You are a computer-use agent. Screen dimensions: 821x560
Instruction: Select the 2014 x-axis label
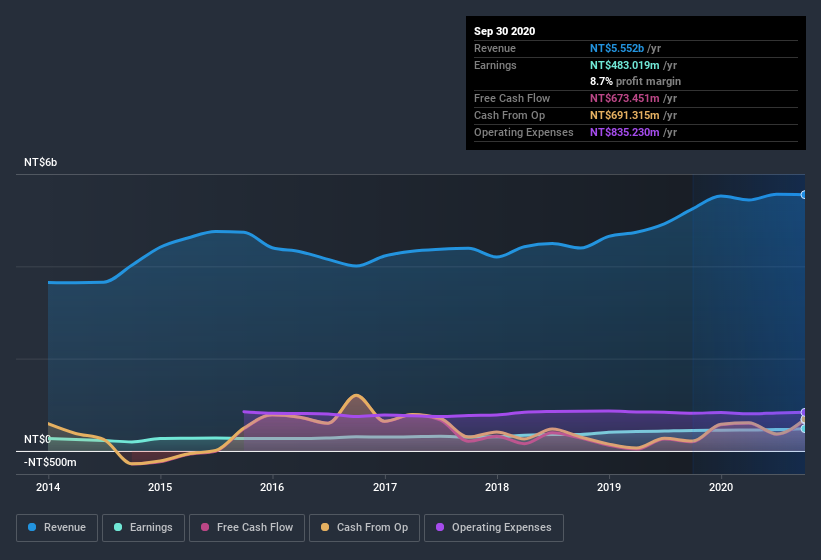point(48,488)
